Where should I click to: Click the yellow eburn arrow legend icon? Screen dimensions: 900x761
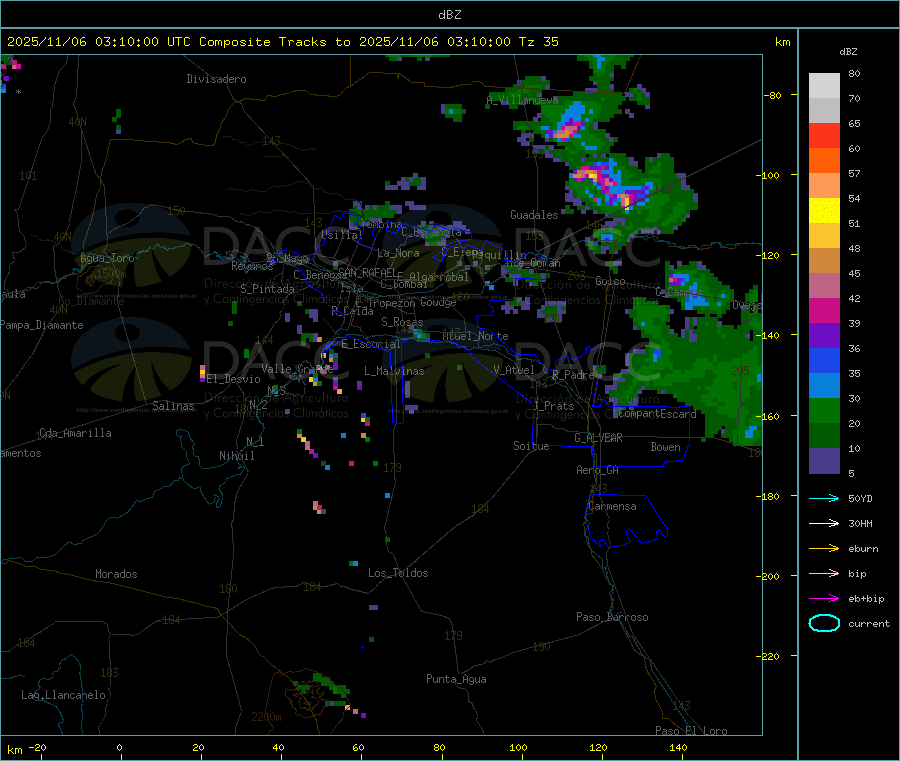pos(824,549)
